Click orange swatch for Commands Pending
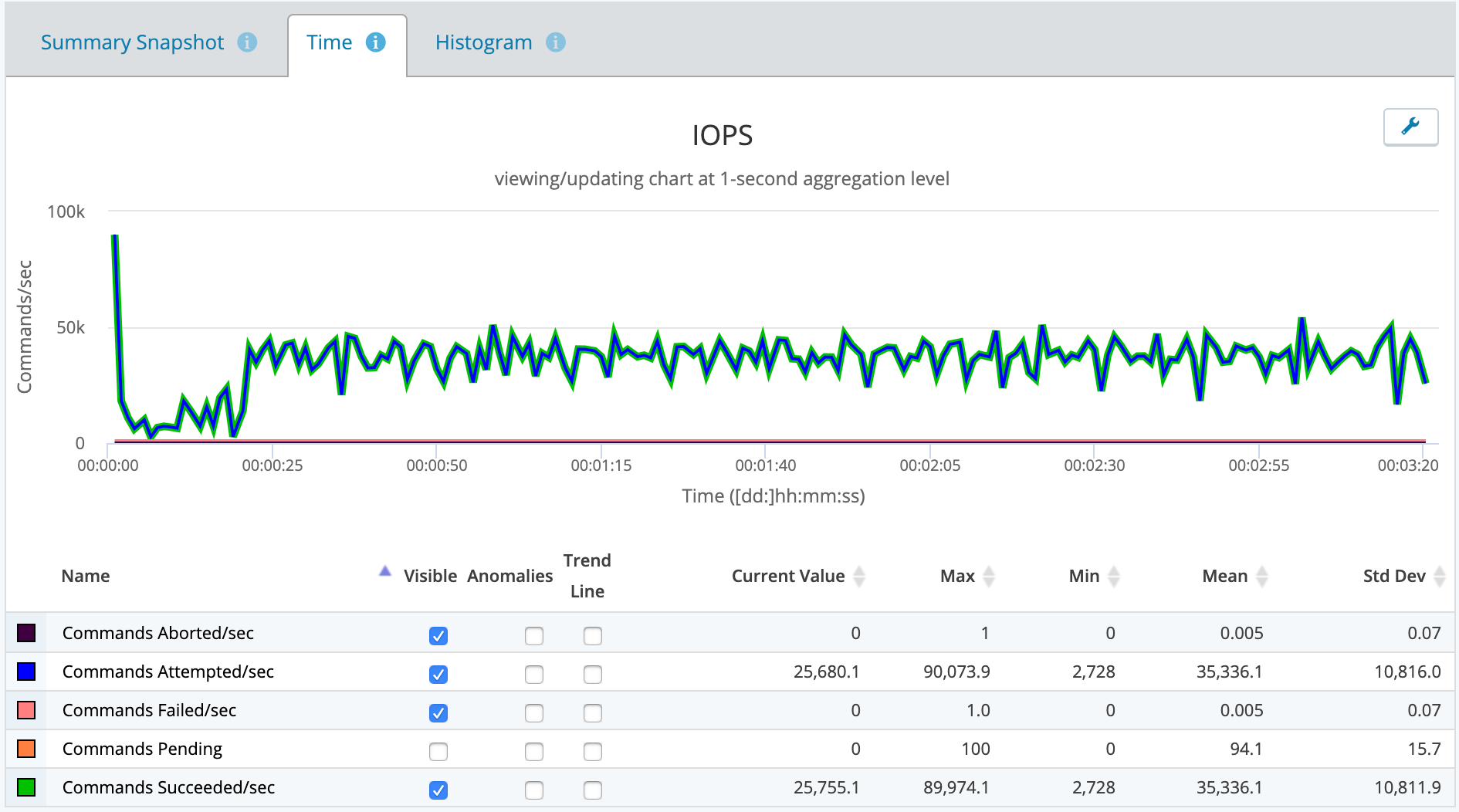Image resolution: width=1459 pixels, height=812 pixels. click(x=26, y=749)
